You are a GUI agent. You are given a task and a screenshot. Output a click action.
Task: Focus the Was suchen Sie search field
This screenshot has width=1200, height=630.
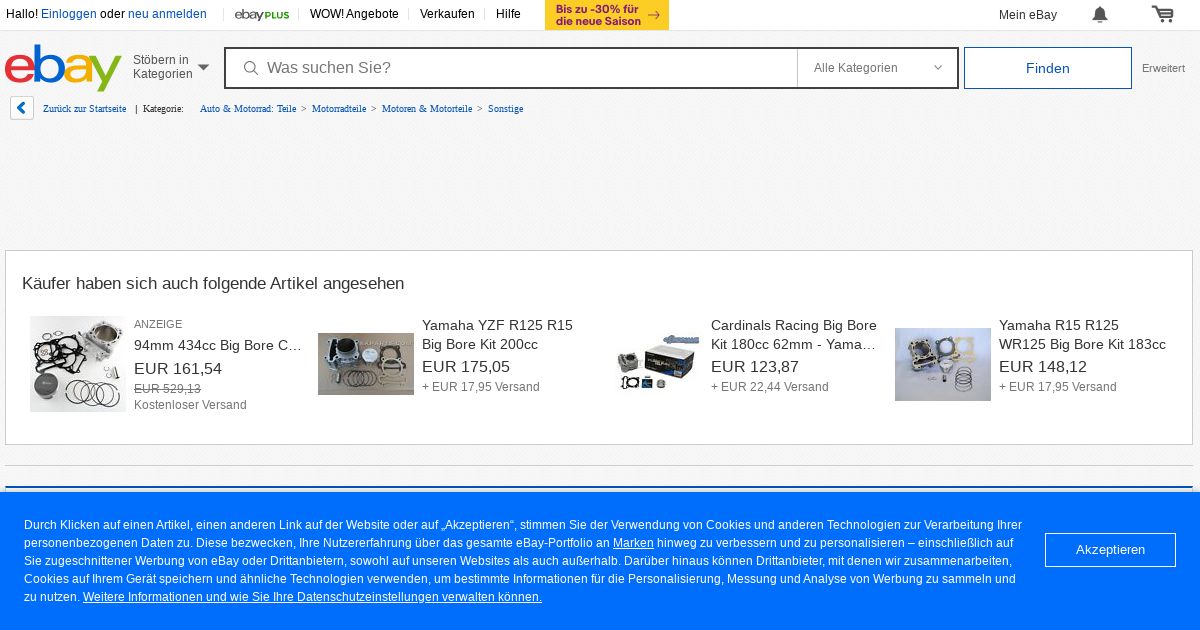[511, 68]
